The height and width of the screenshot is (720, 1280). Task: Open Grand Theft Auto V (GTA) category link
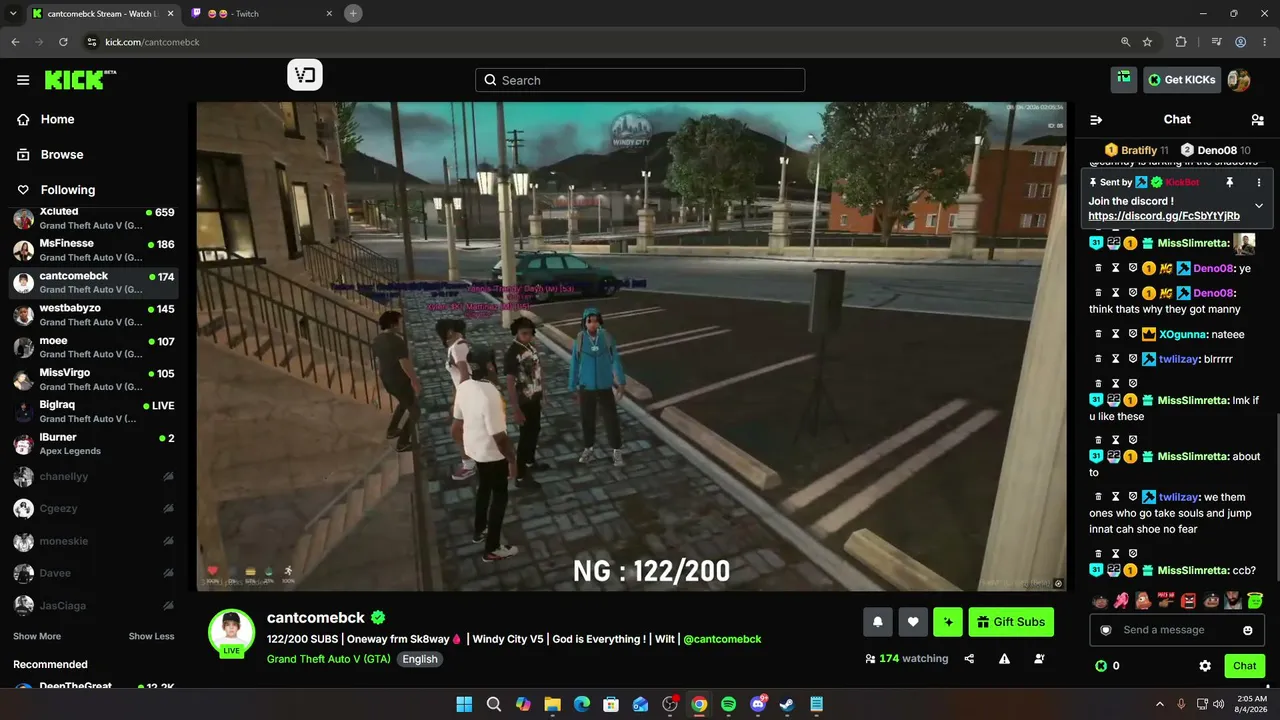(x=329, y=659)
